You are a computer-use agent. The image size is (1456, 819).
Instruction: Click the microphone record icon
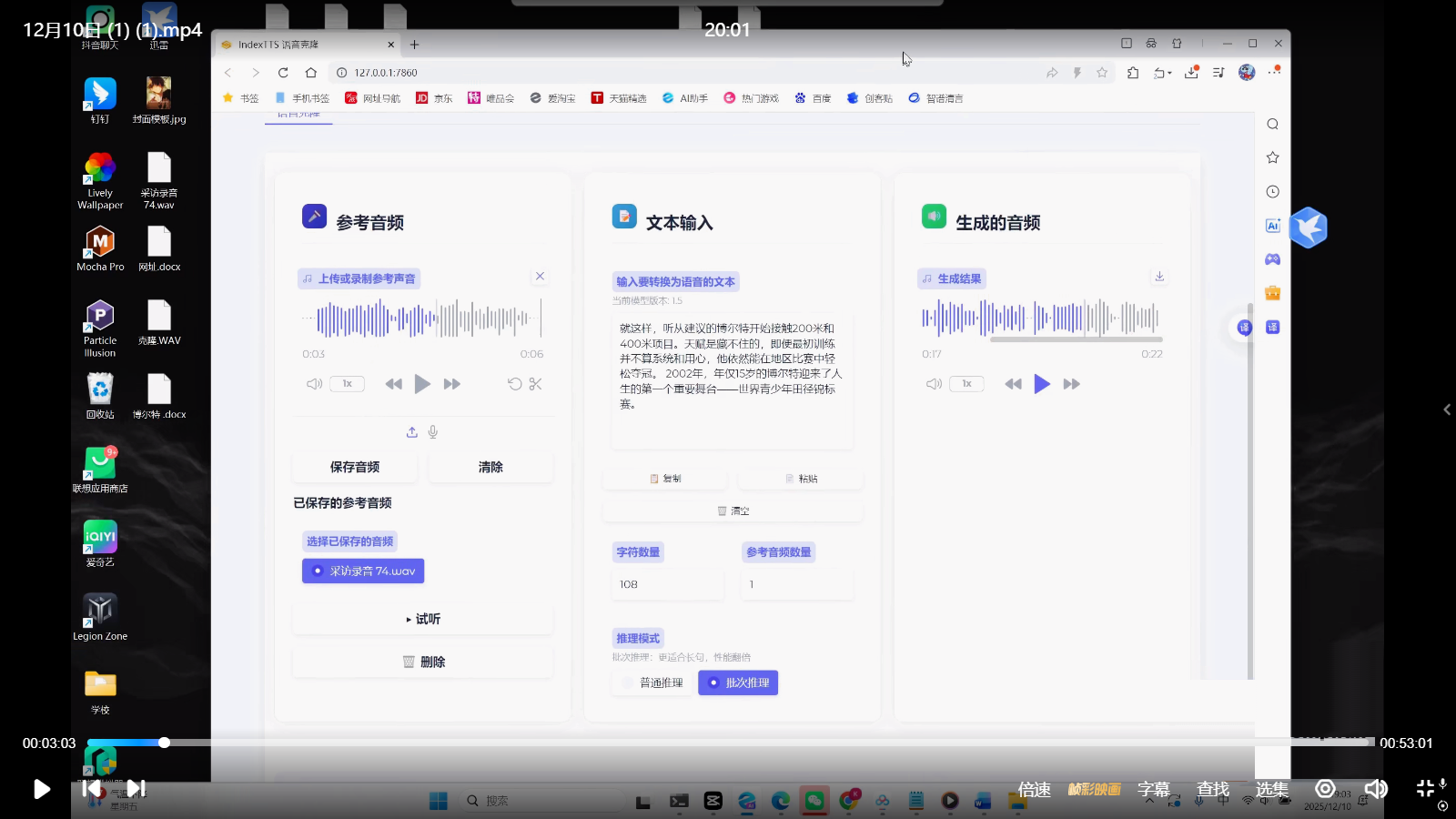[x=433, y=432]
